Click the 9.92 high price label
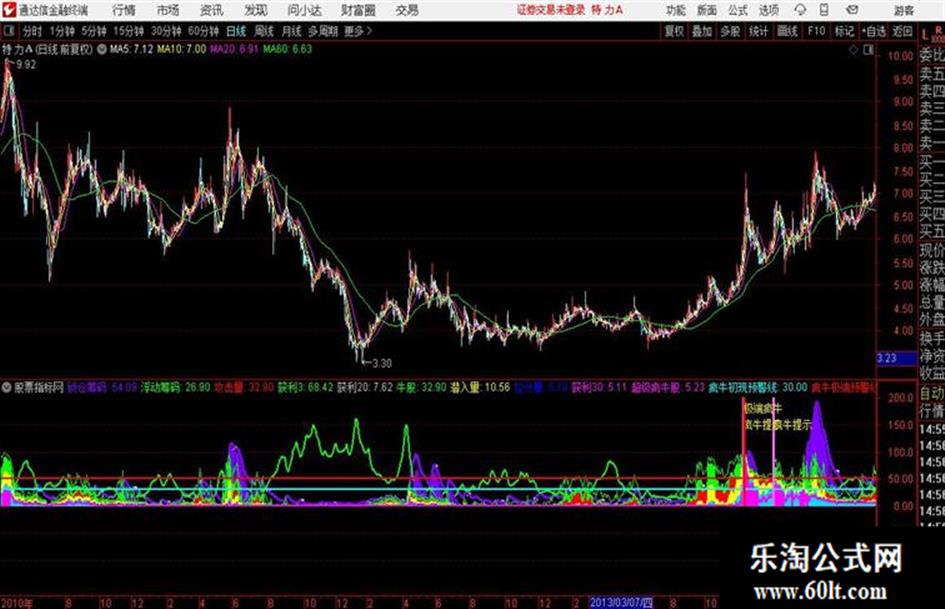945x609 pixels. pos(26,65)
